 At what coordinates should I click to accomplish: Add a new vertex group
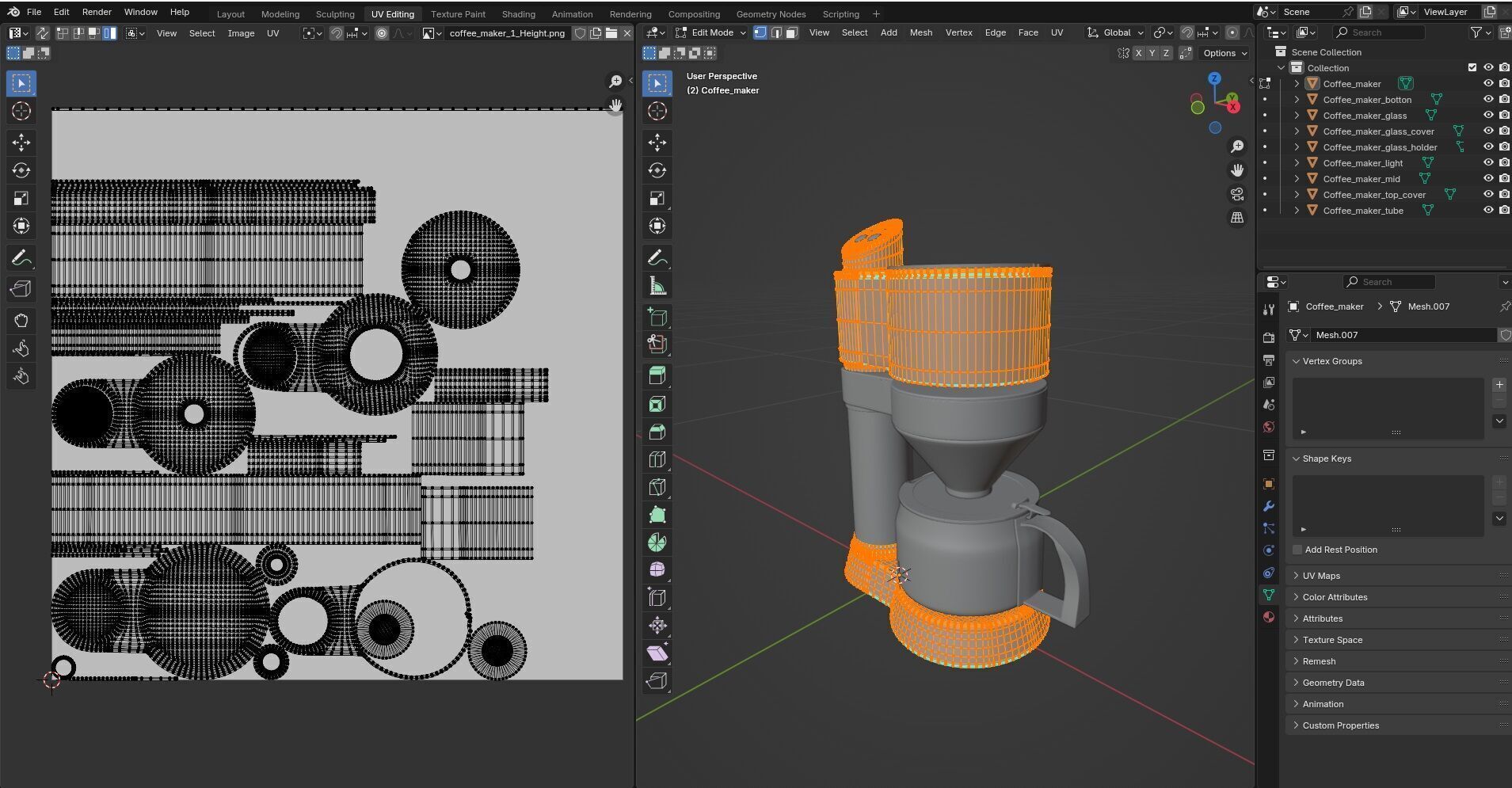[1499, 385]
